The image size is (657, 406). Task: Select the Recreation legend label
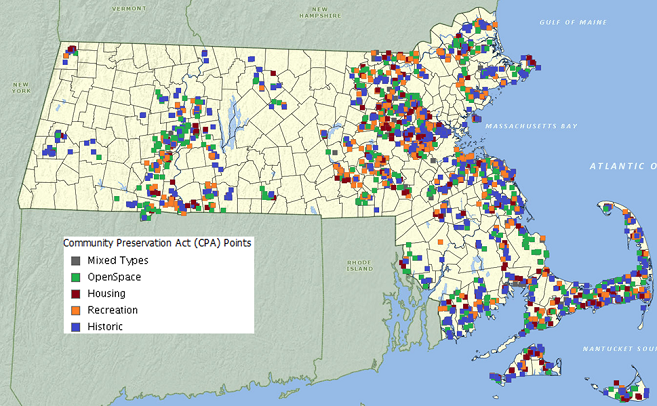[x=113, y=310]
